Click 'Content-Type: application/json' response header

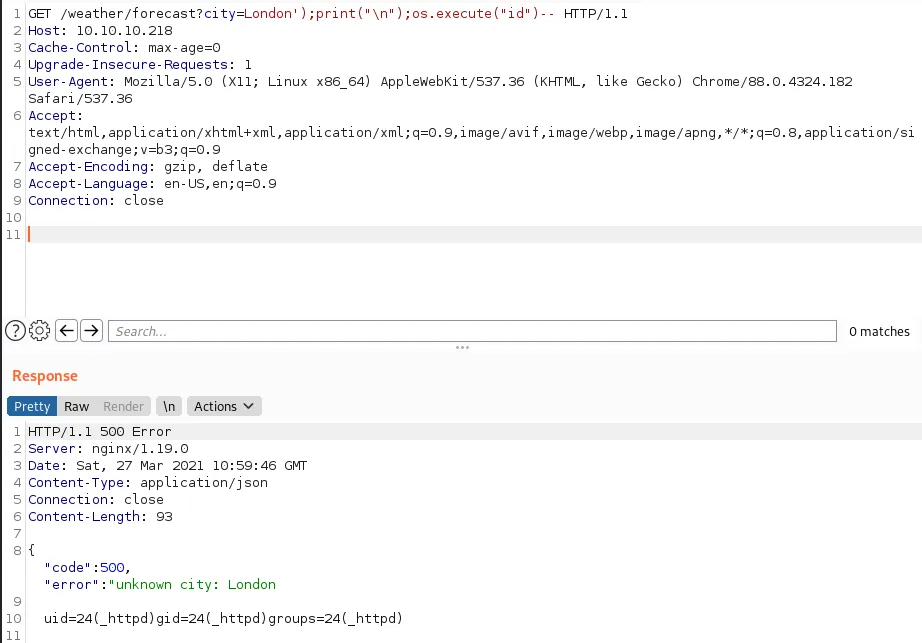tap(148, 483)
